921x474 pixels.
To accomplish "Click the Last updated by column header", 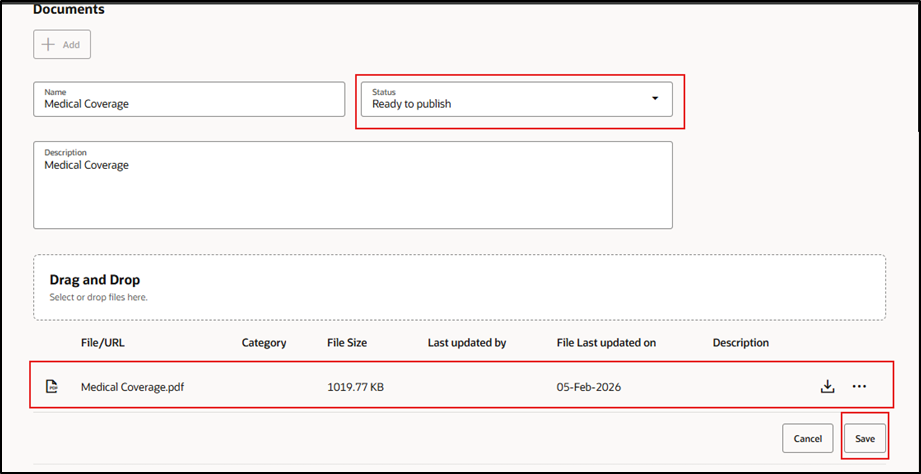I will point(467,342).
